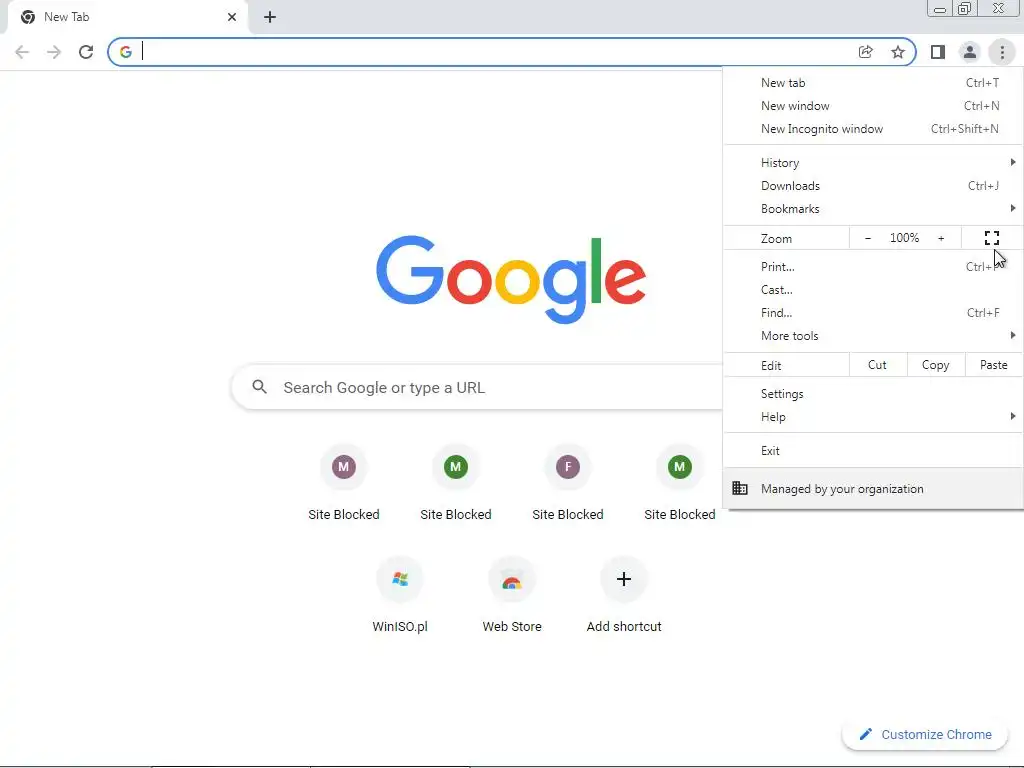Viewport: 1024px width, 768px height.
Task: Open the F Site Blocked shortcut
Action: tap(568, 483)
